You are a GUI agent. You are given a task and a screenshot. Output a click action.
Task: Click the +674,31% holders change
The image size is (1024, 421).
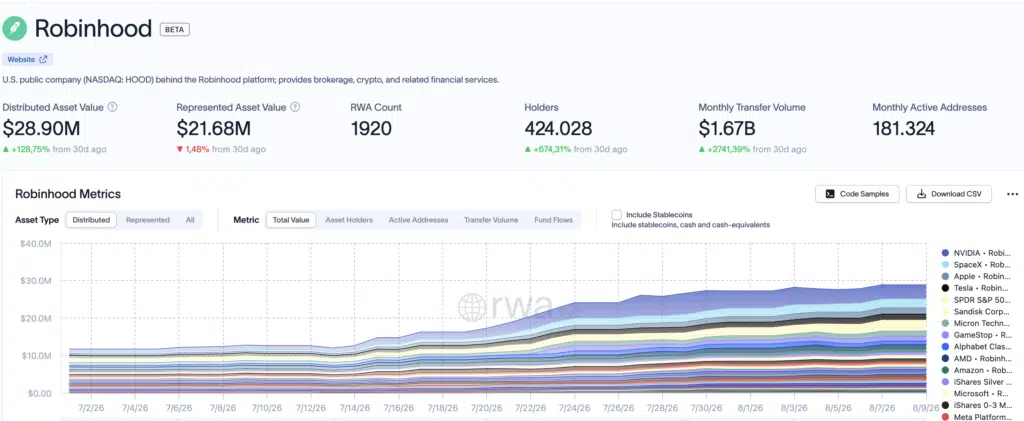click(x=548, y=149)
